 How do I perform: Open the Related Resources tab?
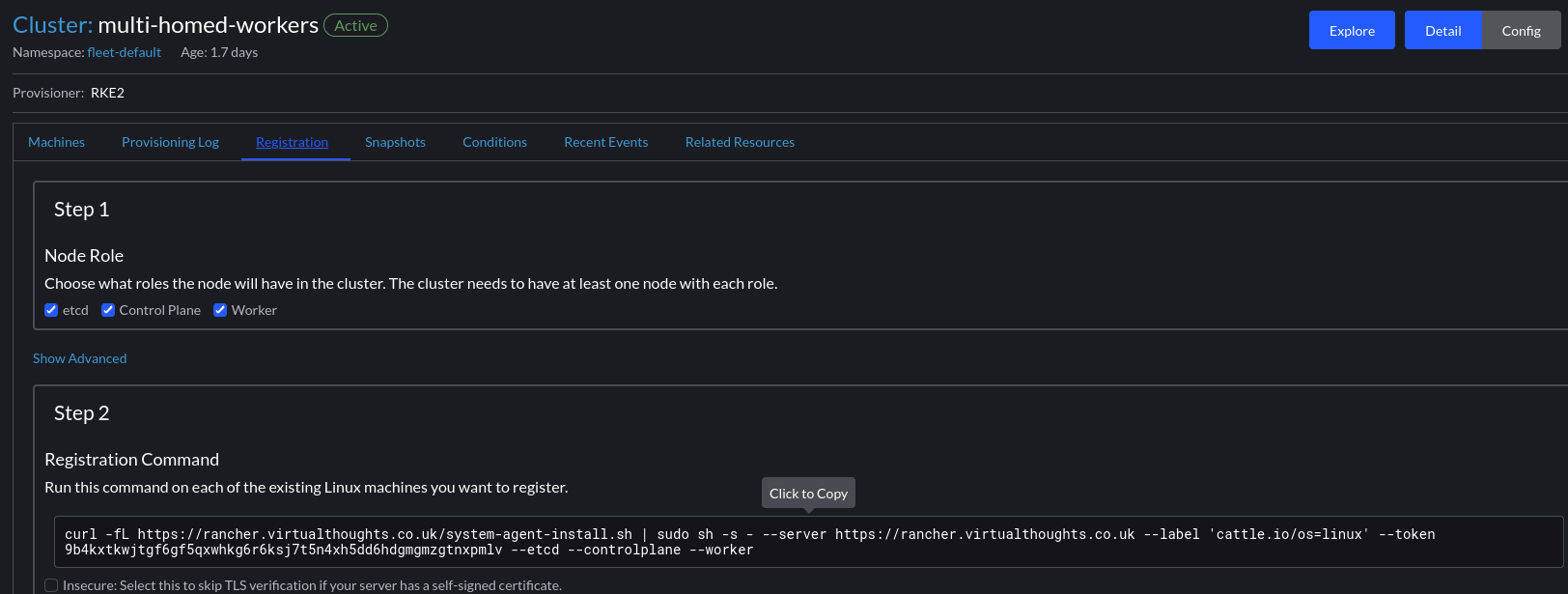click(740, 142)
